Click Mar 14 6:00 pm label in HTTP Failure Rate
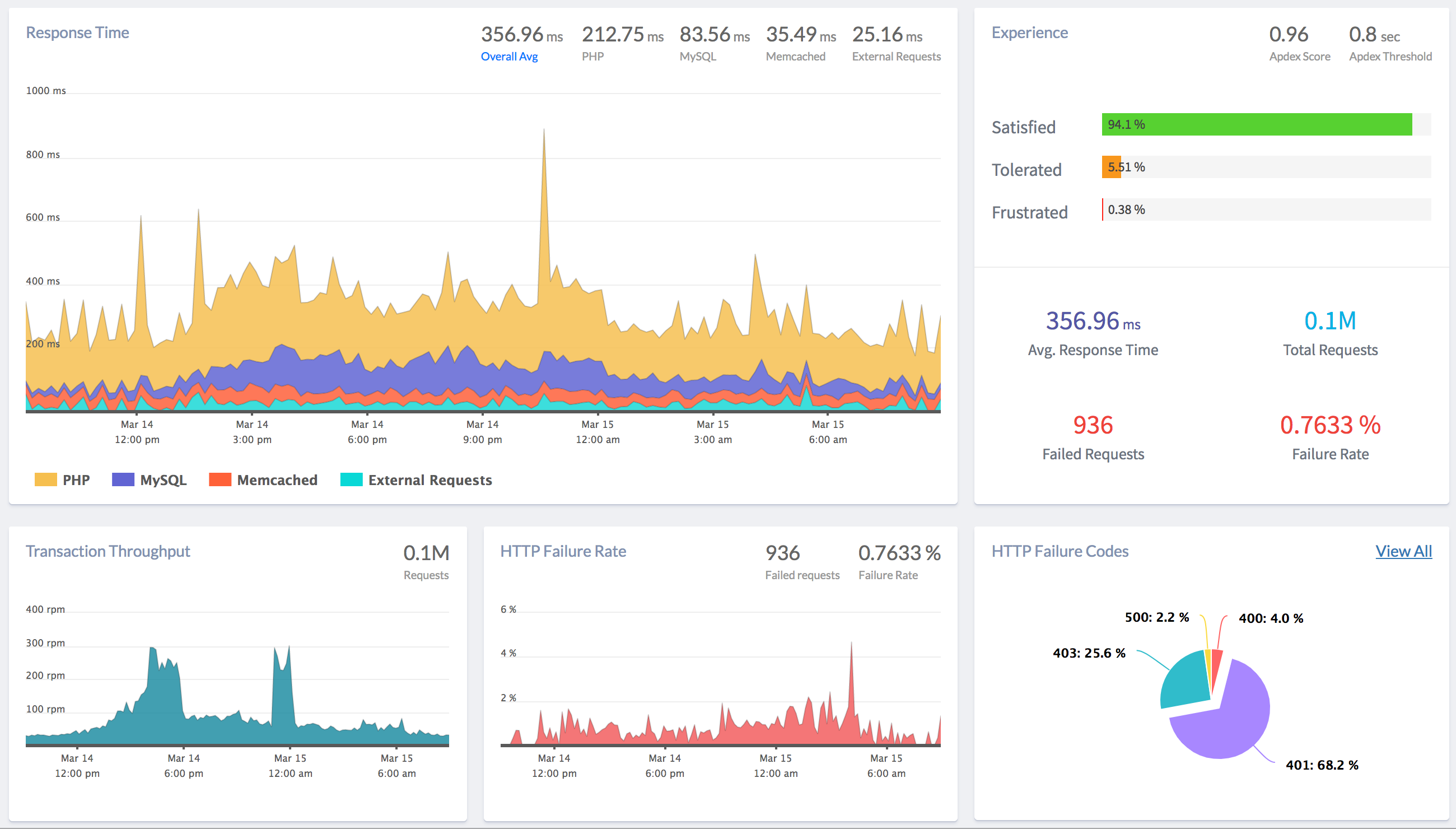 click(x=665, y=765)
